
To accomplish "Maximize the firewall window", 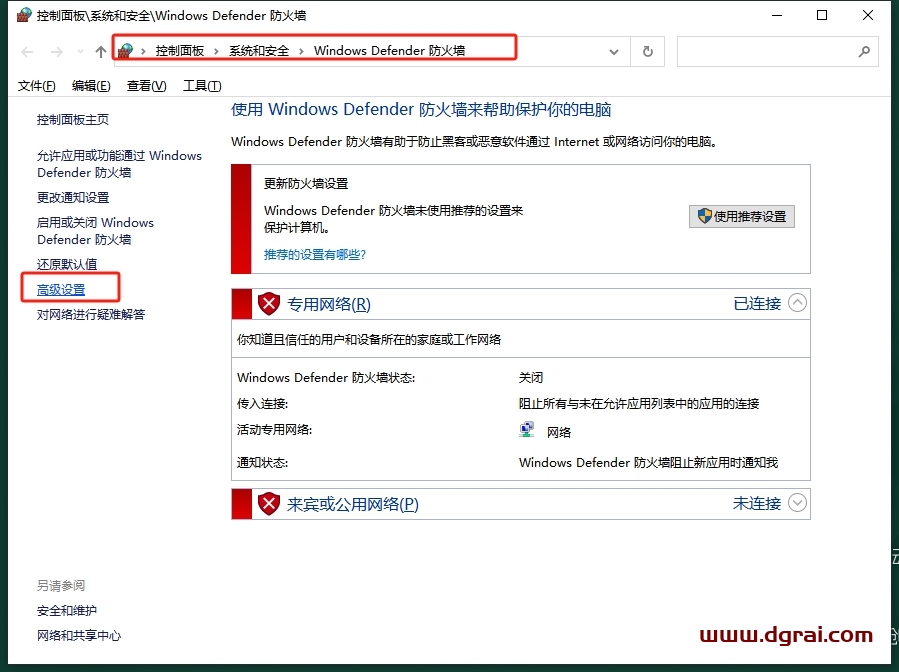I will (822, 15).
